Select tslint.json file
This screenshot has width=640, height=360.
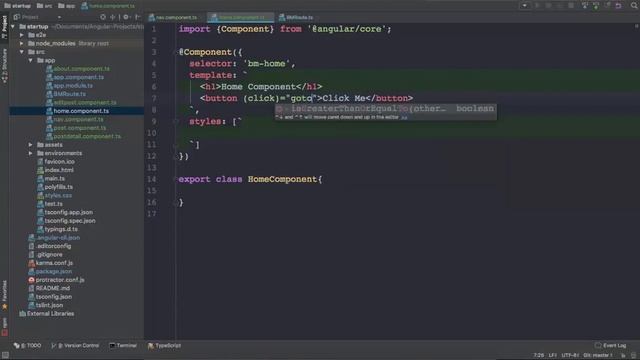45,305
